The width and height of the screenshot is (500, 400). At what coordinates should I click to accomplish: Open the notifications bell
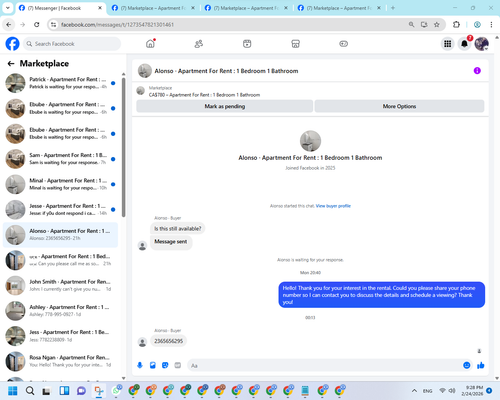coord(464,44)
